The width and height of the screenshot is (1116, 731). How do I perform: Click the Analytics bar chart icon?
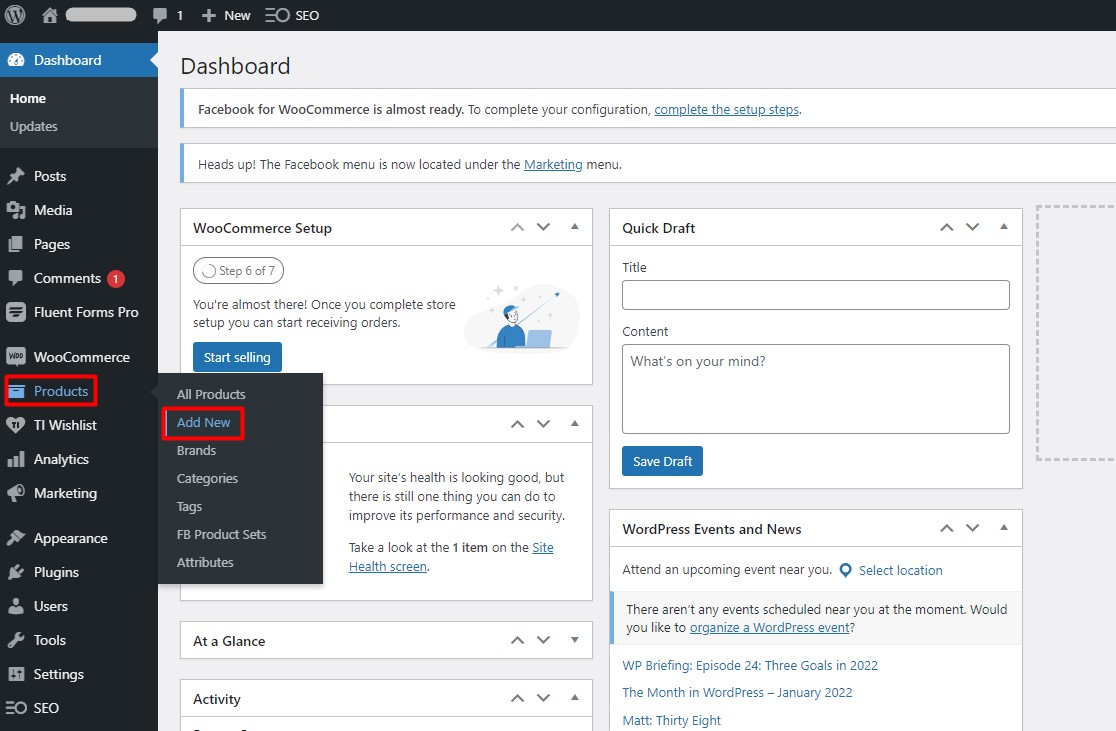pos(16,459)
